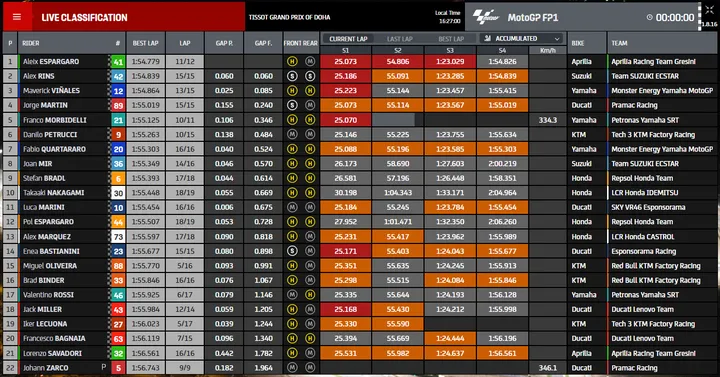Viewport: 720px width, 377px height.
Task: Click Pol Espargaro's front tyre H icon
Action: click(x=292, y=222)
